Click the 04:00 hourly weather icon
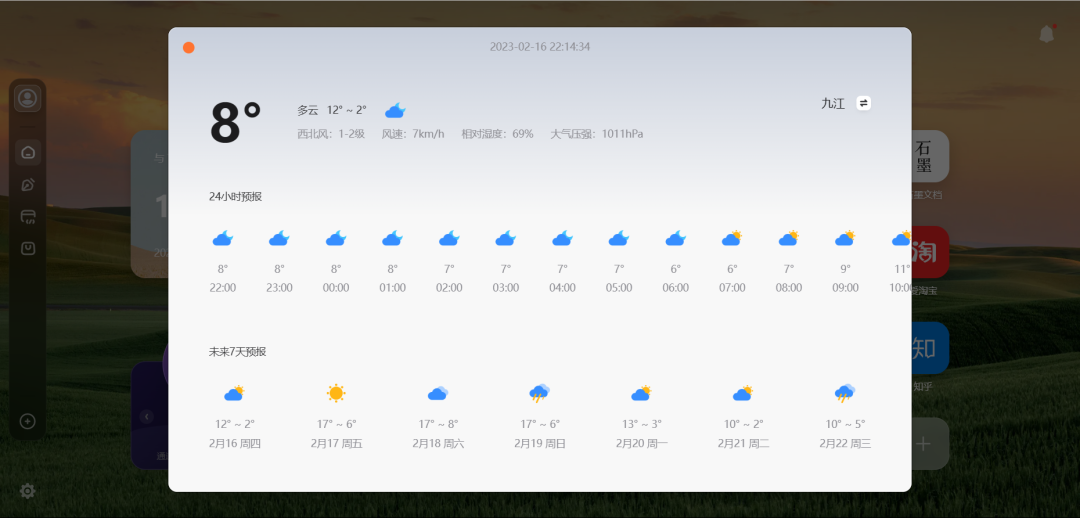 tap(562, 238)
